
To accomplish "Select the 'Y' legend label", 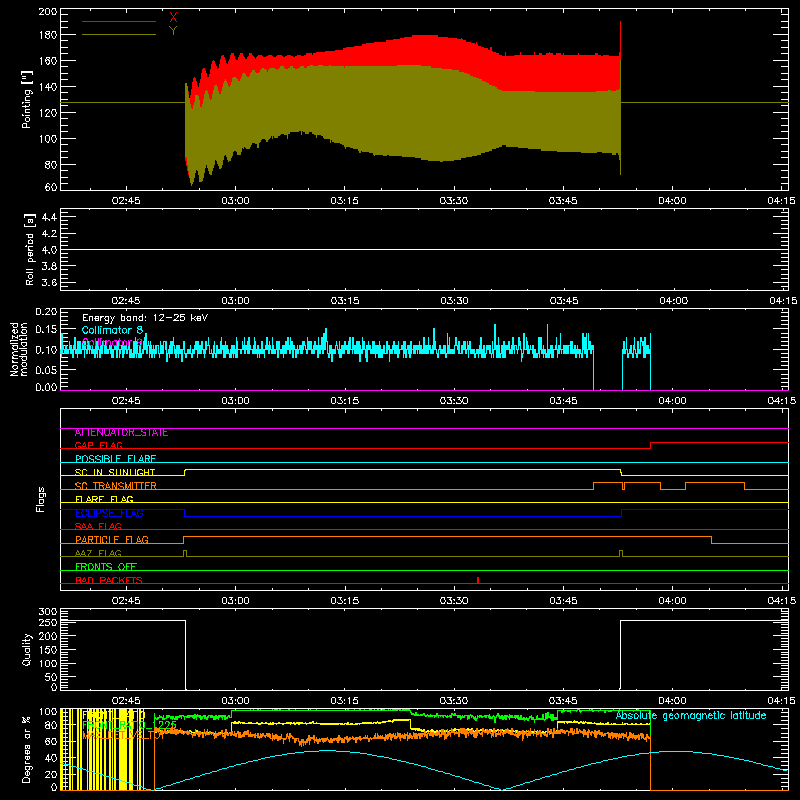I will 173,31.
